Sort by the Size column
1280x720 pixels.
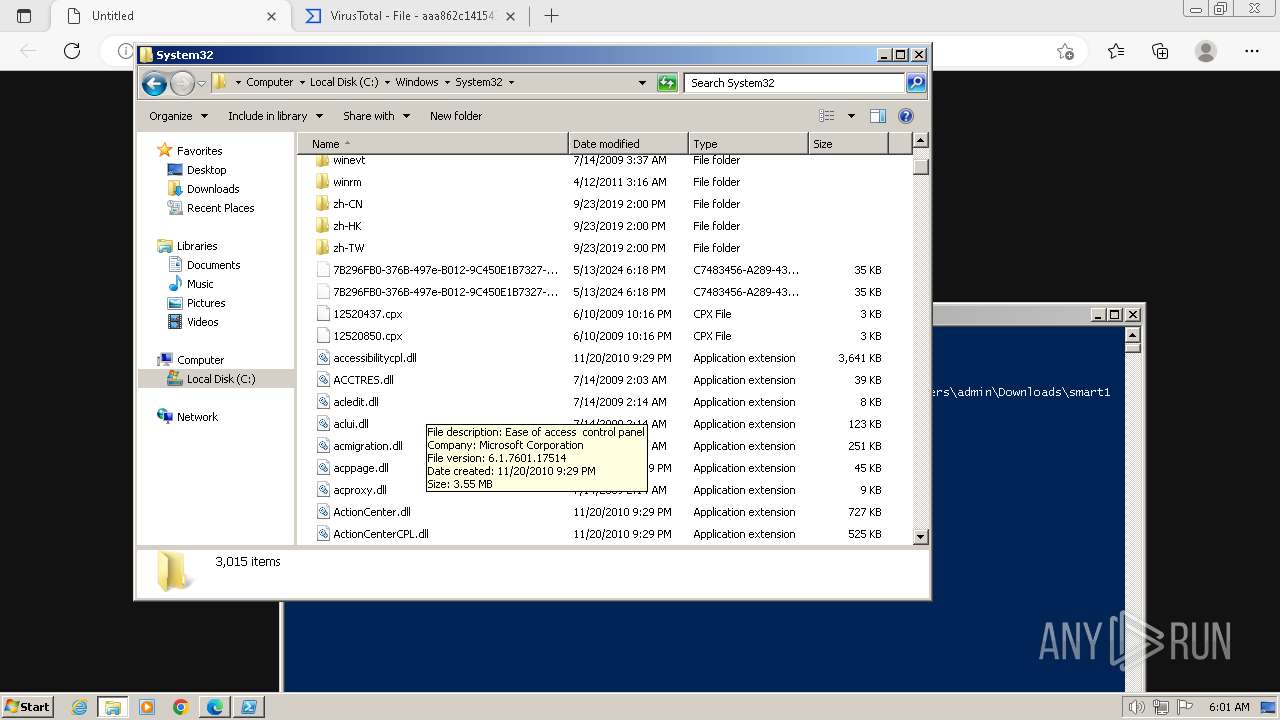pyautogui.click(x=848, y=144)
